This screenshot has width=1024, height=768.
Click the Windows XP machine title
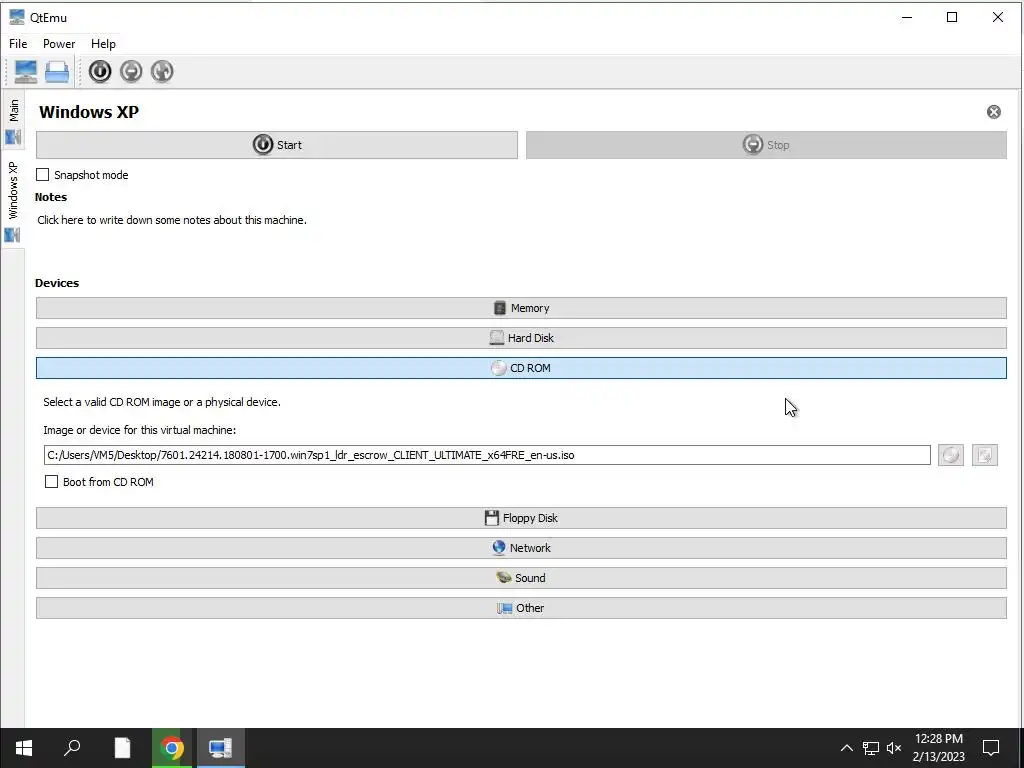pyautogui.click(x=89, y=112)
